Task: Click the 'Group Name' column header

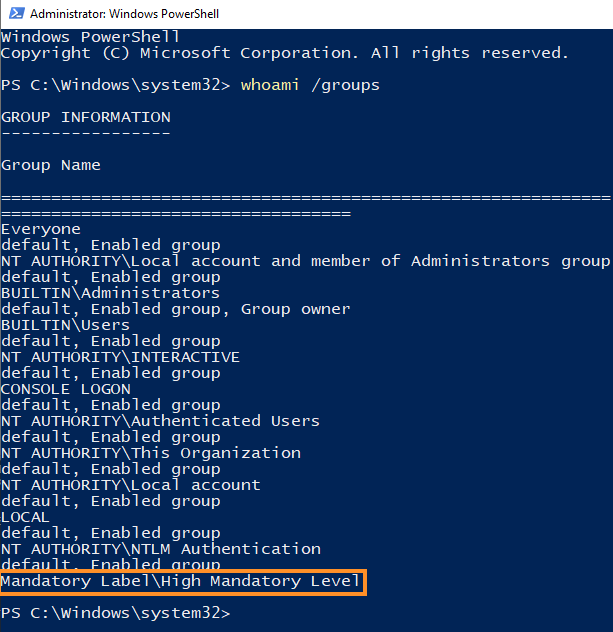Action: [51, 165]
